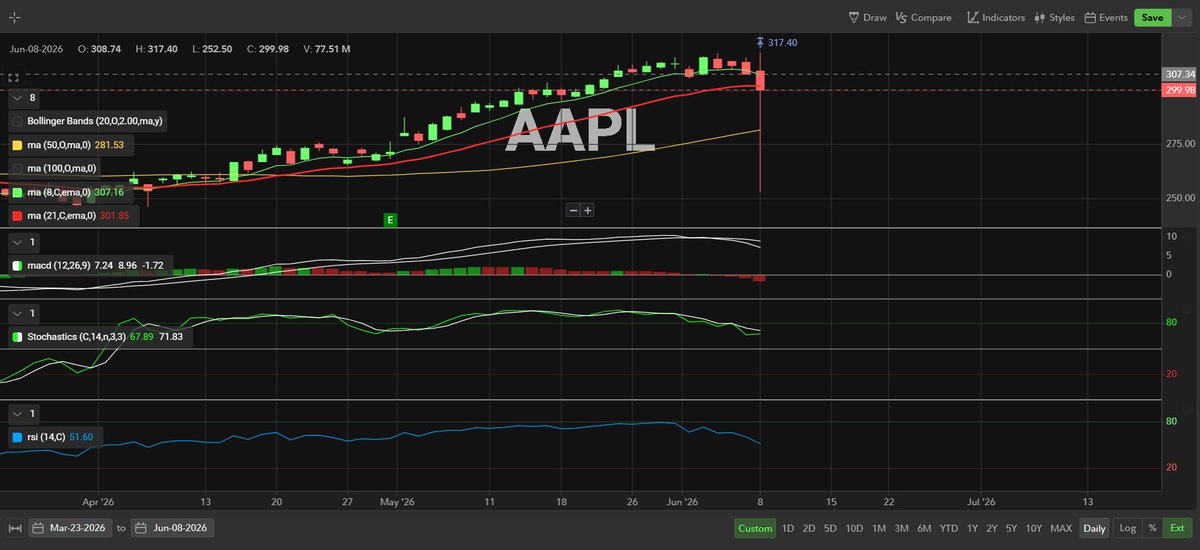The height and width of the screenshot is (550, 1200).
Task: Open the Events menu
Action: 1106,17
